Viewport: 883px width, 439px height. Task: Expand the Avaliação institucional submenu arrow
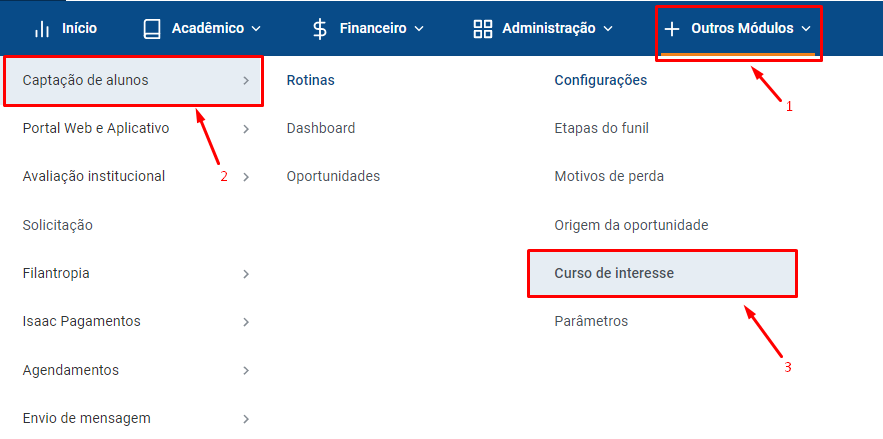246,177
